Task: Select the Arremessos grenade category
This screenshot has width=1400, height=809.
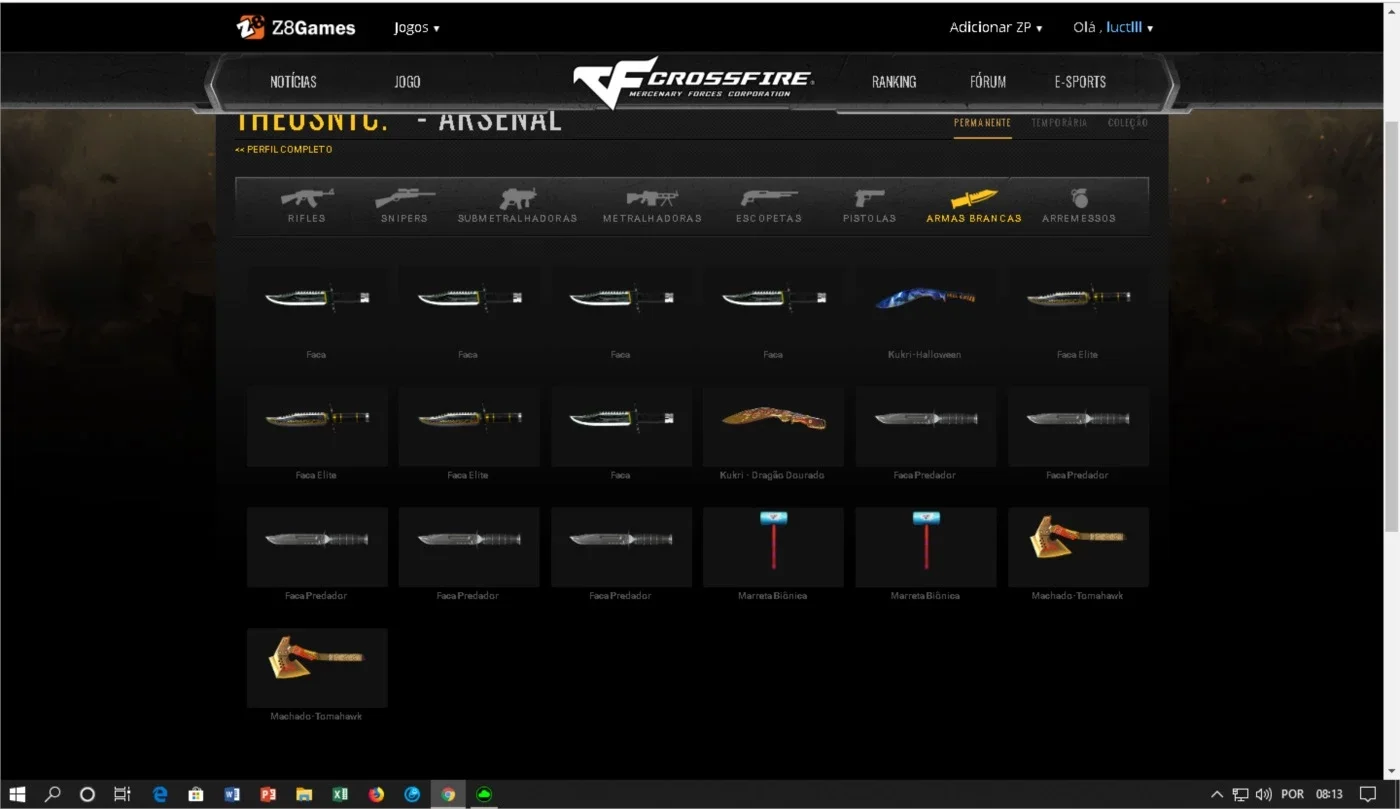Action: tap(1079, 206)
